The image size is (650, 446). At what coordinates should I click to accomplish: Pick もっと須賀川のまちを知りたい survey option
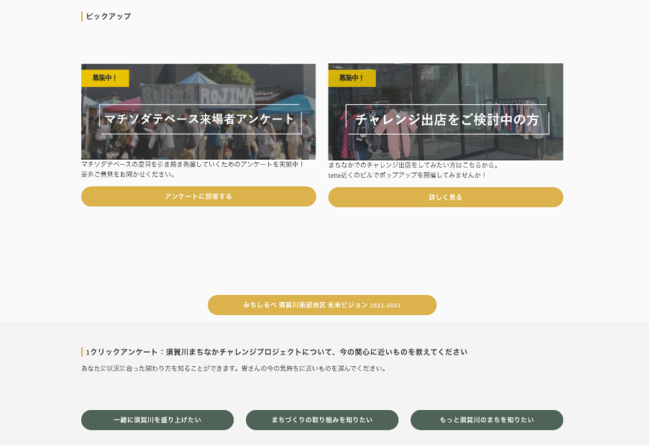pos(486,420)
